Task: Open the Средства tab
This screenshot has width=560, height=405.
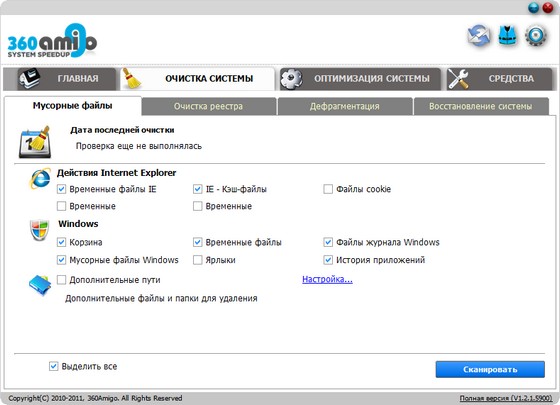Action: (x=499, y=79)
